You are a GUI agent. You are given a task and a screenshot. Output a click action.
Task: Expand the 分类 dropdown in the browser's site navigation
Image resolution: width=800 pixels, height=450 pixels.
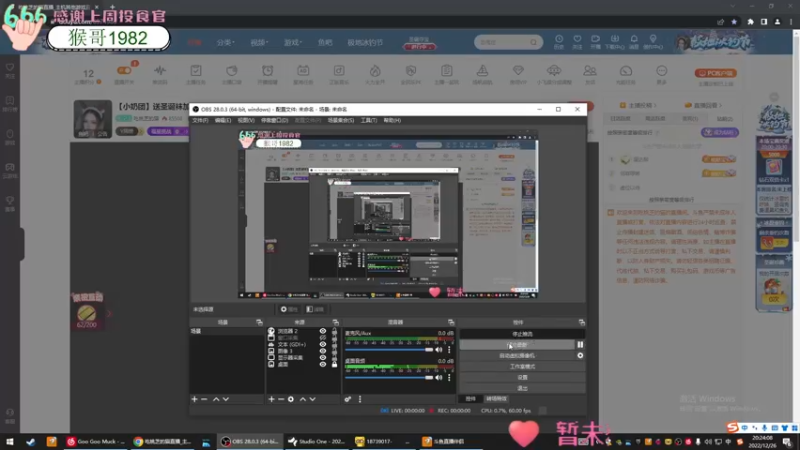click(226, 42)
